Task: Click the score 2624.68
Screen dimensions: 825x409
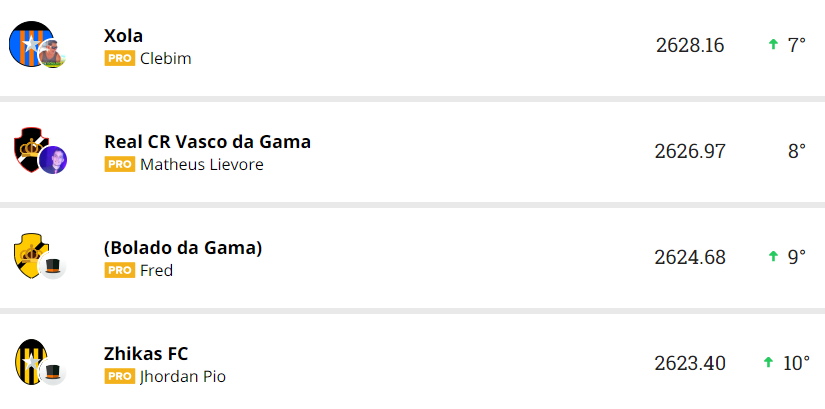Action: click(x=690, y=257)
